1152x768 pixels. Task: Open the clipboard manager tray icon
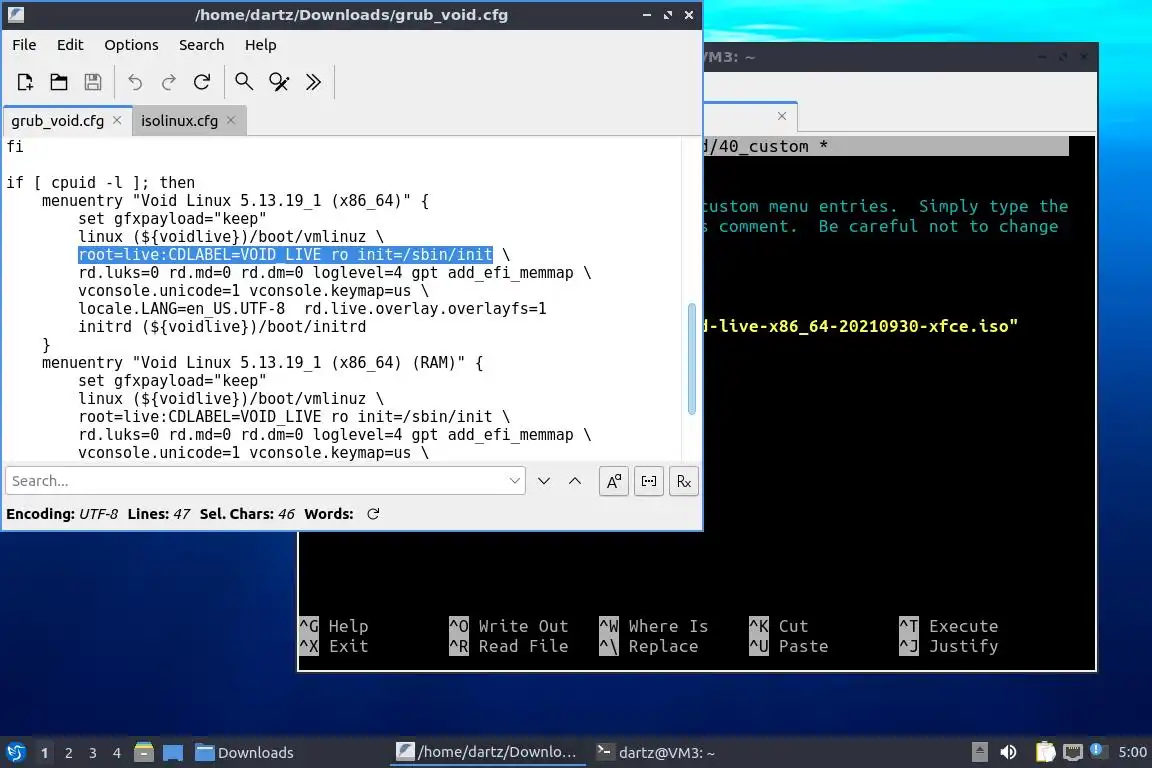[1045, 752]
